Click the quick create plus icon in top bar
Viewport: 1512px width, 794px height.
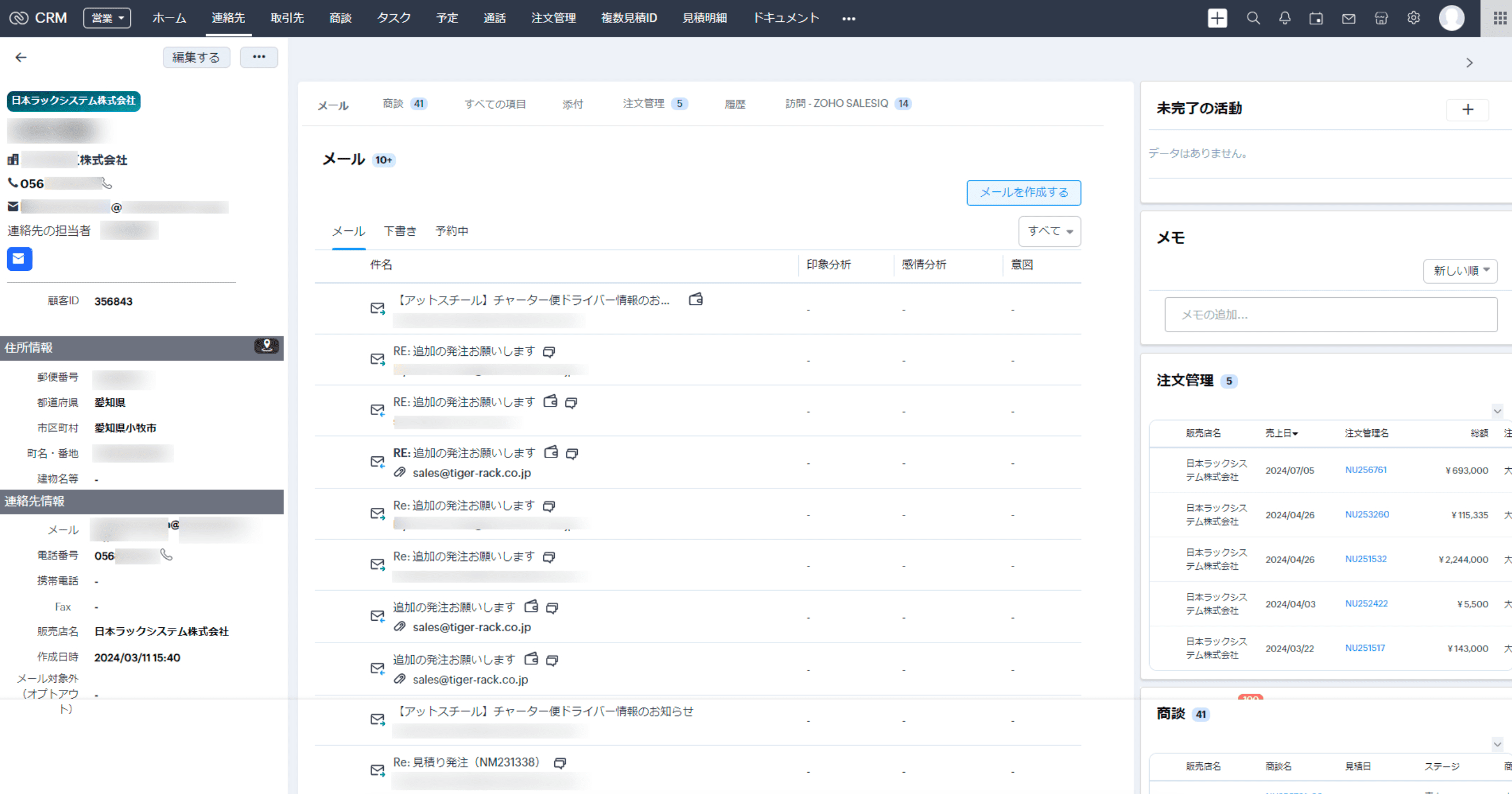1218,18
